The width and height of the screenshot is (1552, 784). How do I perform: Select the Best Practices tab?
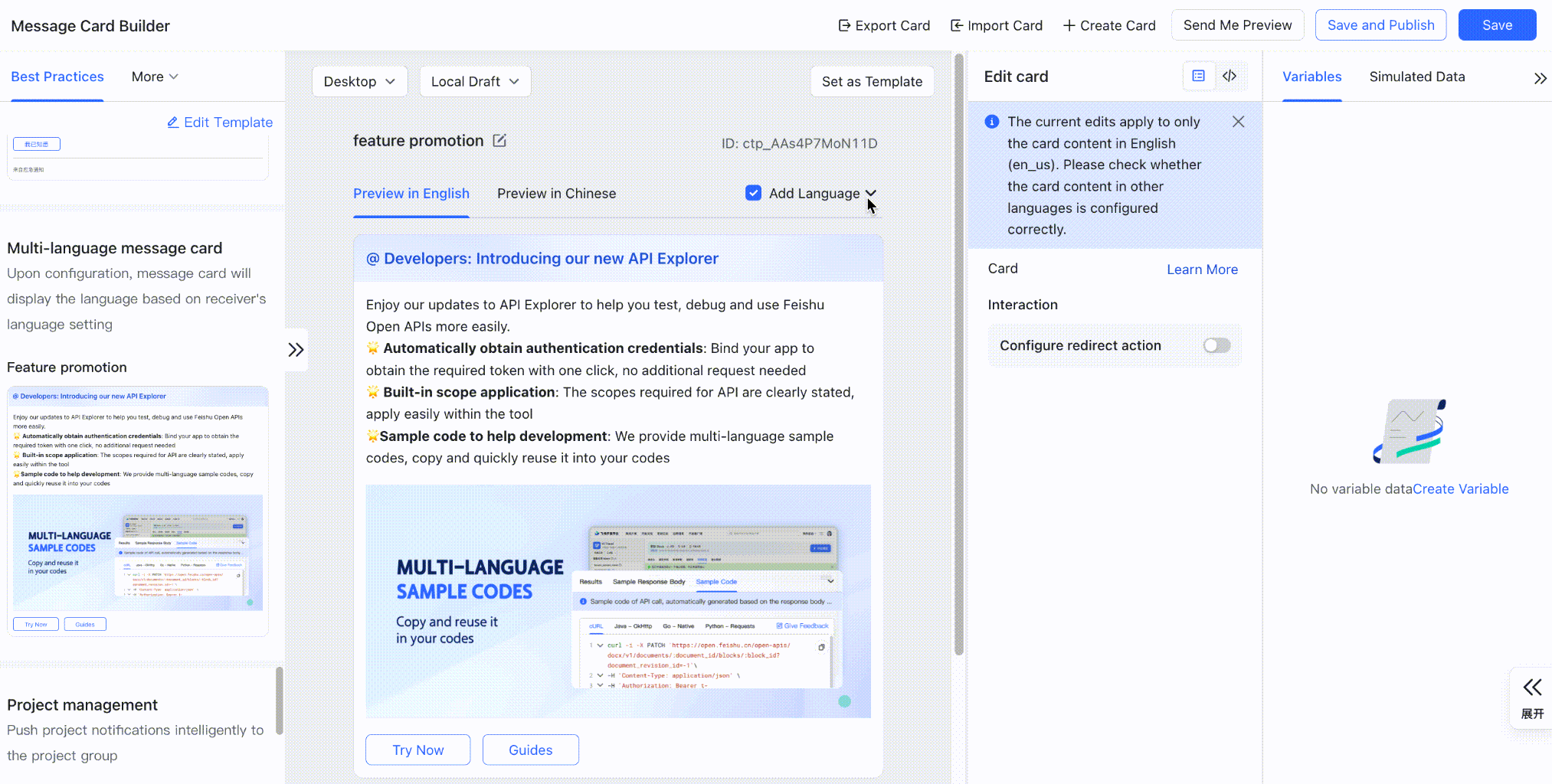[57, 77]
